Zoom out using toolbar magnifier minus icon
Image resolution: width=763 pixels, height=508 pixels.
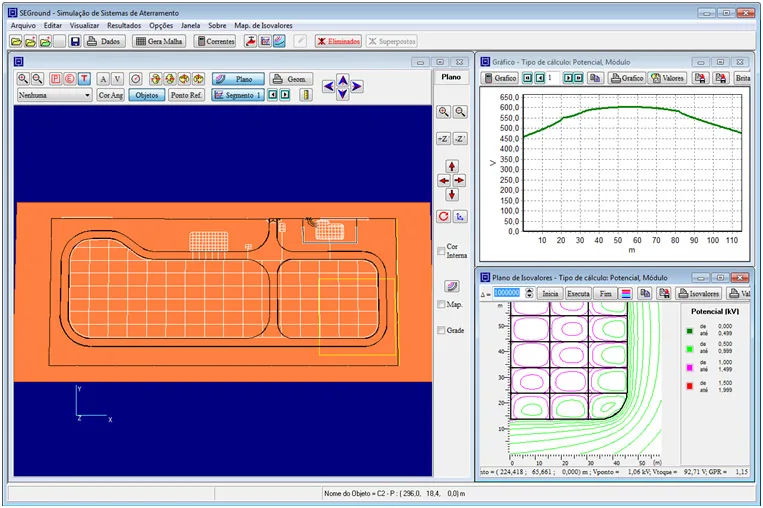point(37,79)
